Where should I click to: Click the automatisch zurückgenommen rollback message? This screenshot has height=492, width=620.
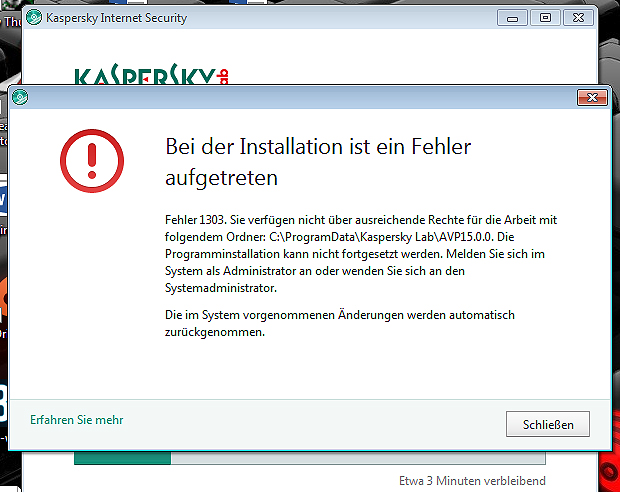tap(340, 323)
